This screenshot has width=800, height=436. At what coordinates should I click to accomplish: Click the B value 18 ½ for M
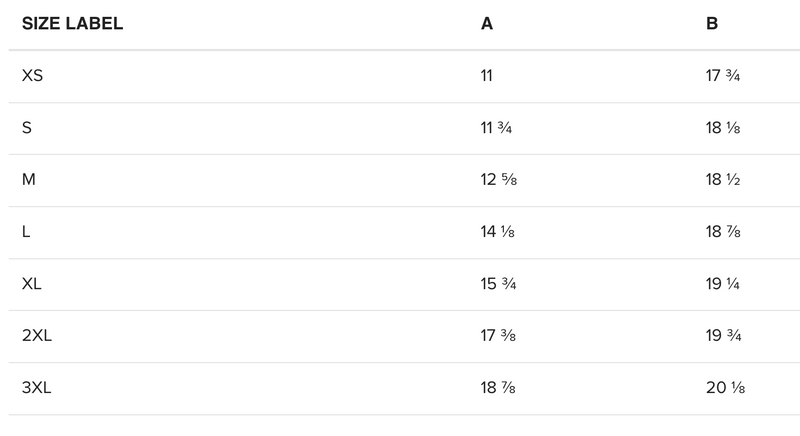(725, 180)
